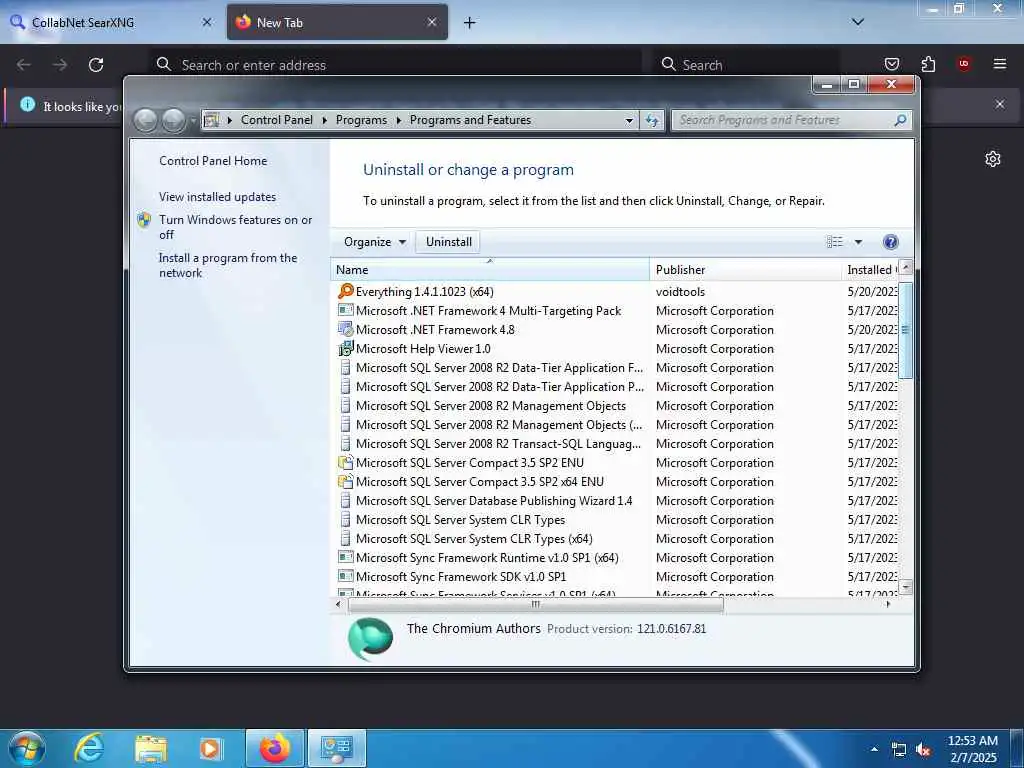Expand the address bar history dropdown

[x=629, y=120]
